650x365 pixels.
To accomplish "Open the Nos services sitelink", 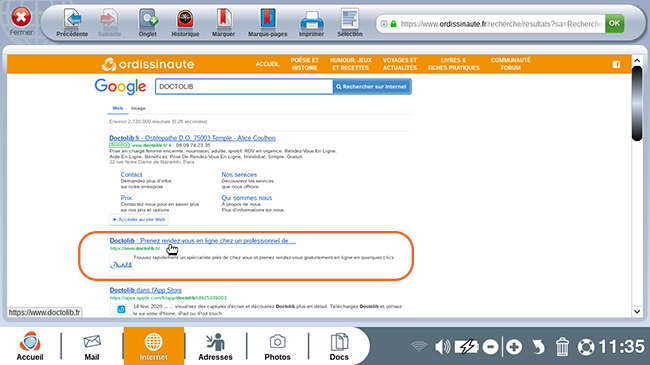I will point(239,175).
